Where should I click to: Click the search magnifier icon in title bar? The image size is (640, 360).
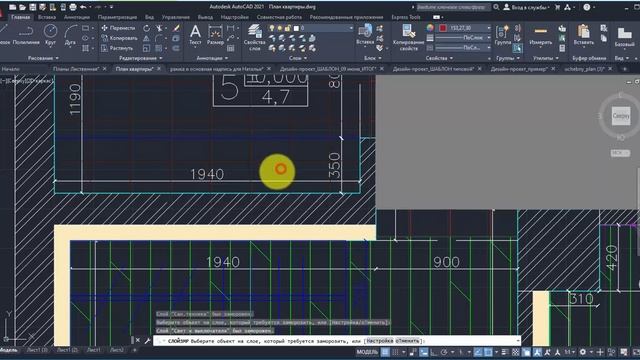[496, 7]
